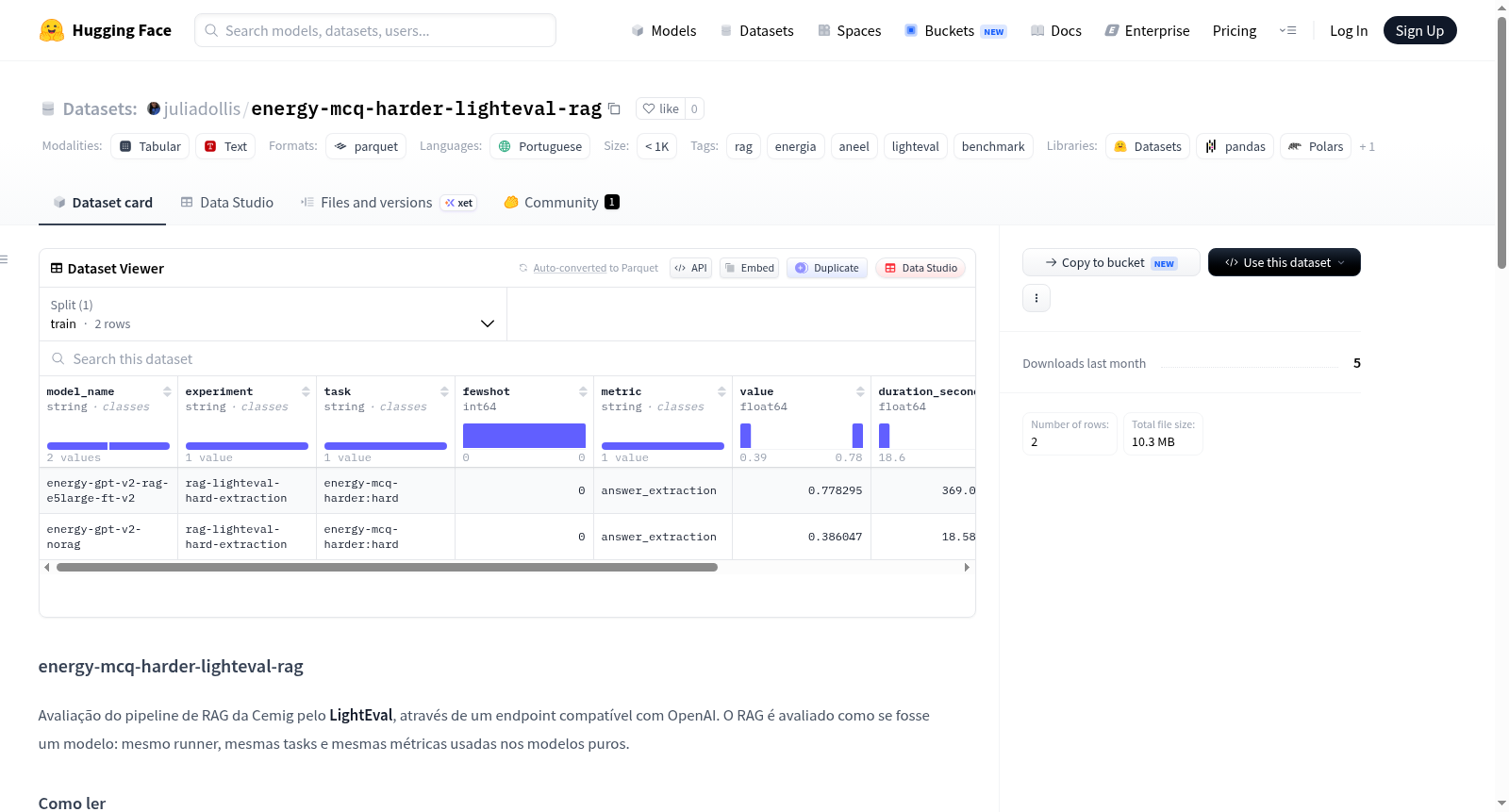Show the +1 additional libraries

(1368, 146)
